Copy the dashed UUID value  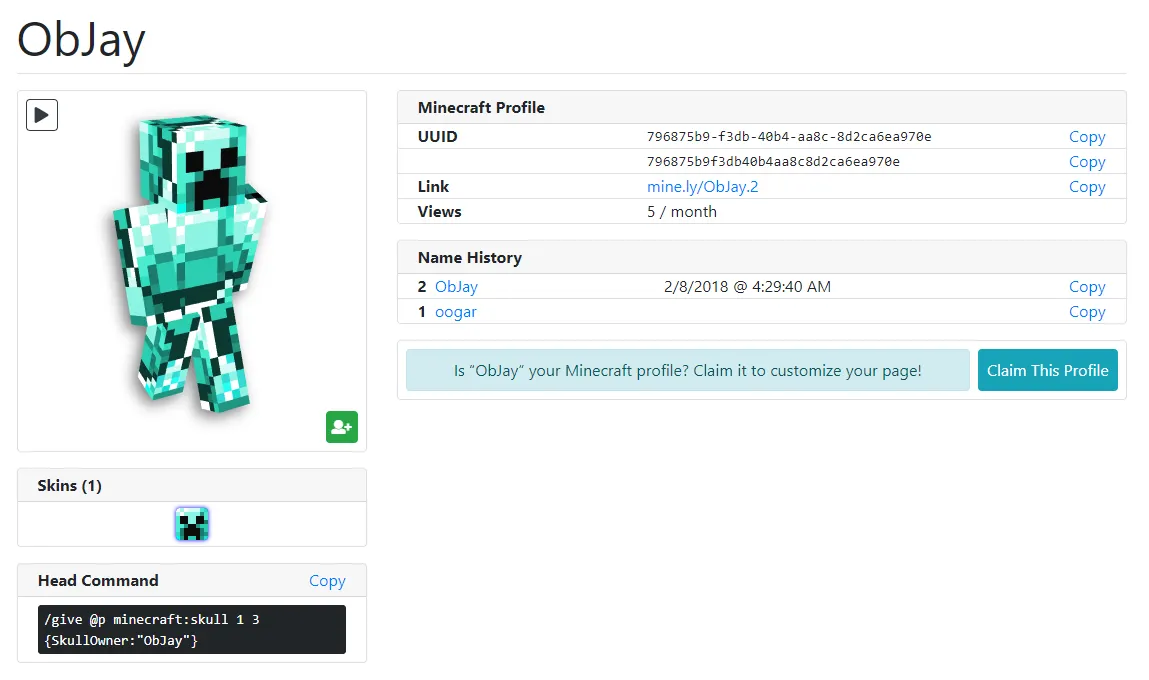[1087, 137]
